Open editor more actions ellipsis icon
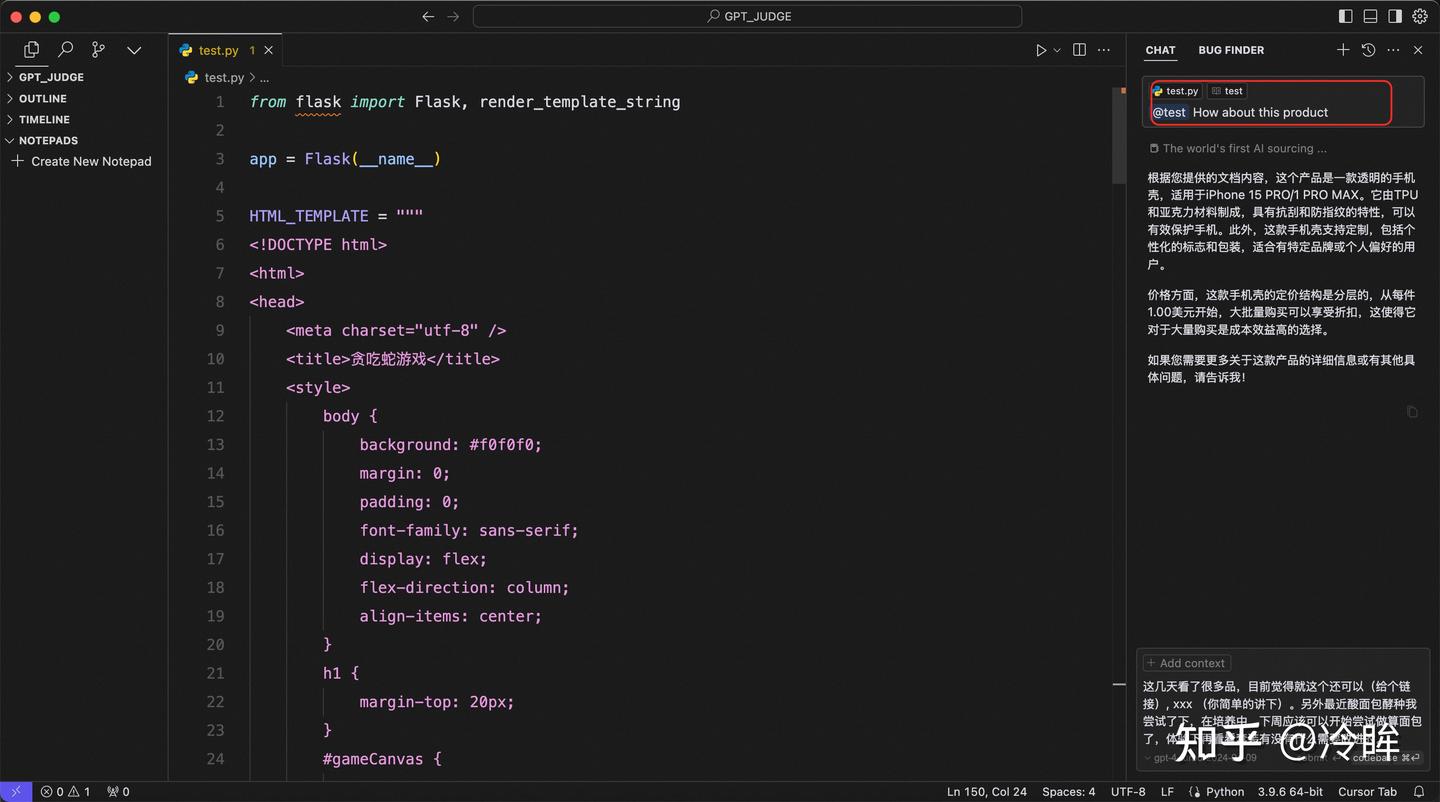 pos(1104,49)
